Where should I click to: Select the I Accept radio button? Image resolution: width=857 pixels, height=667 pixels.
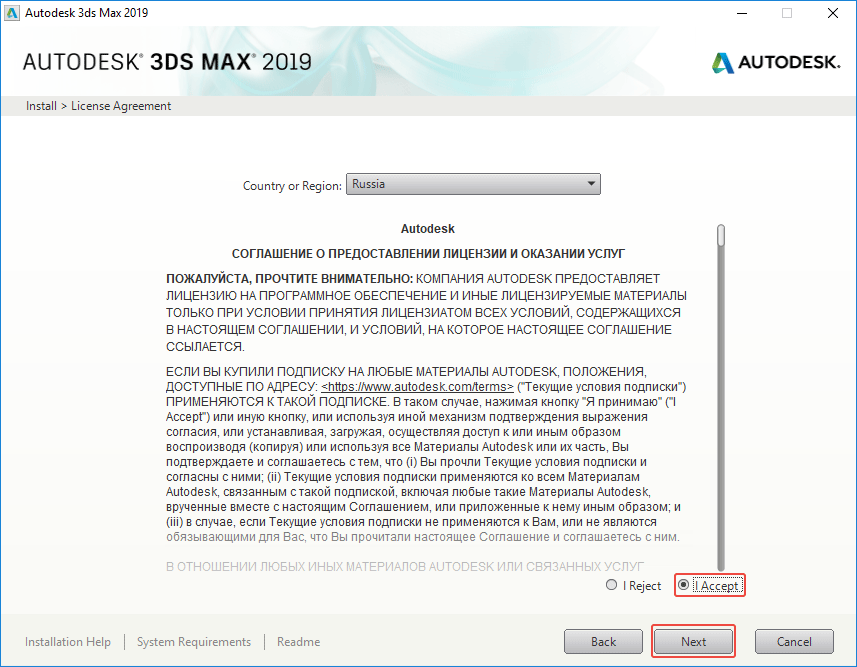point(683,585)
